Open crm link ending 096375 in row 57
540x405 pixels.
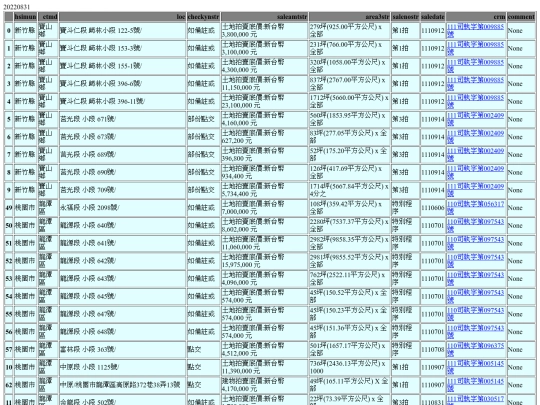(x=475, y=350)
